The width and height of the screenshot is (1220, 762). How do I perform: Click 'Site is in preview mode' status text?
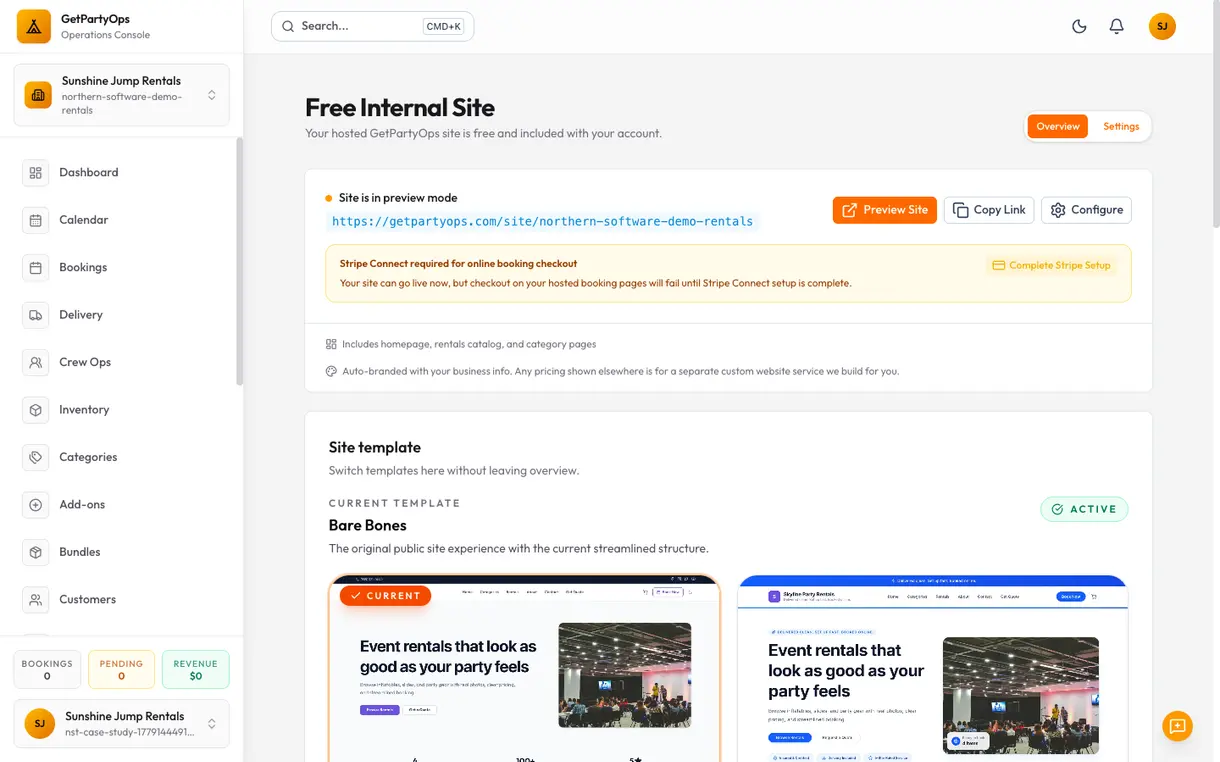tap(398, 198)
